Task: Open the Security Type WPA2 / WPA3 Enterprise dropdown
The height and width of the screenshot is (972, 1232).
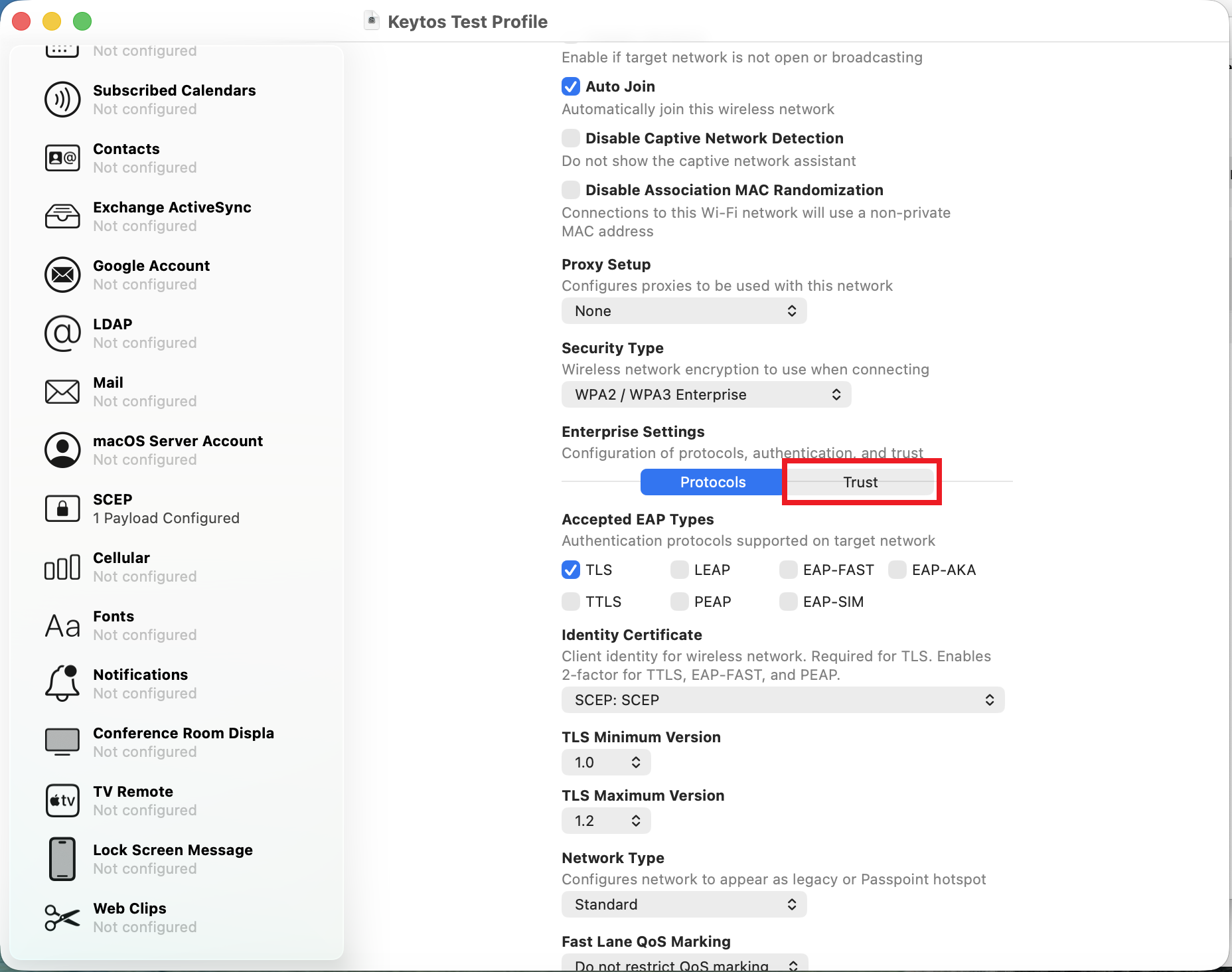Action: pos(706,394)
